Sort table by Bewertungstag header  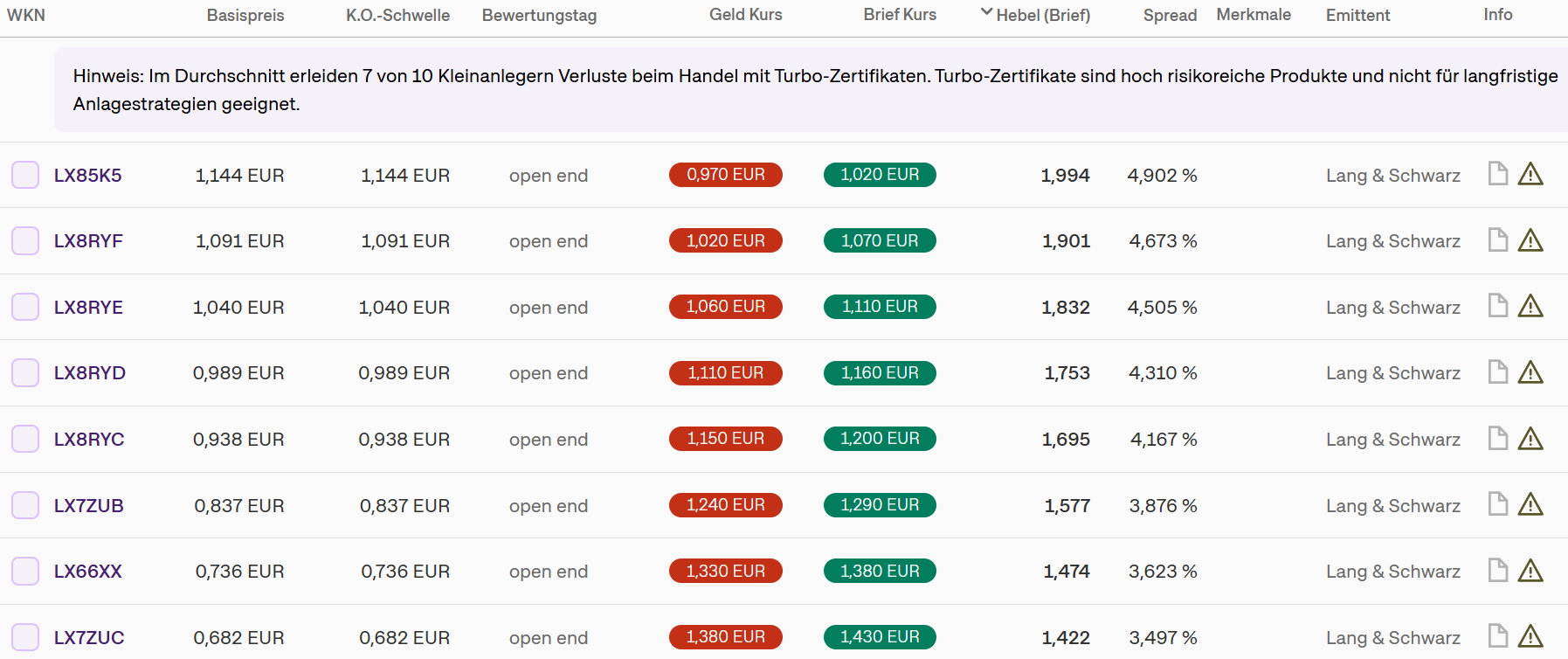pos(539,15)
